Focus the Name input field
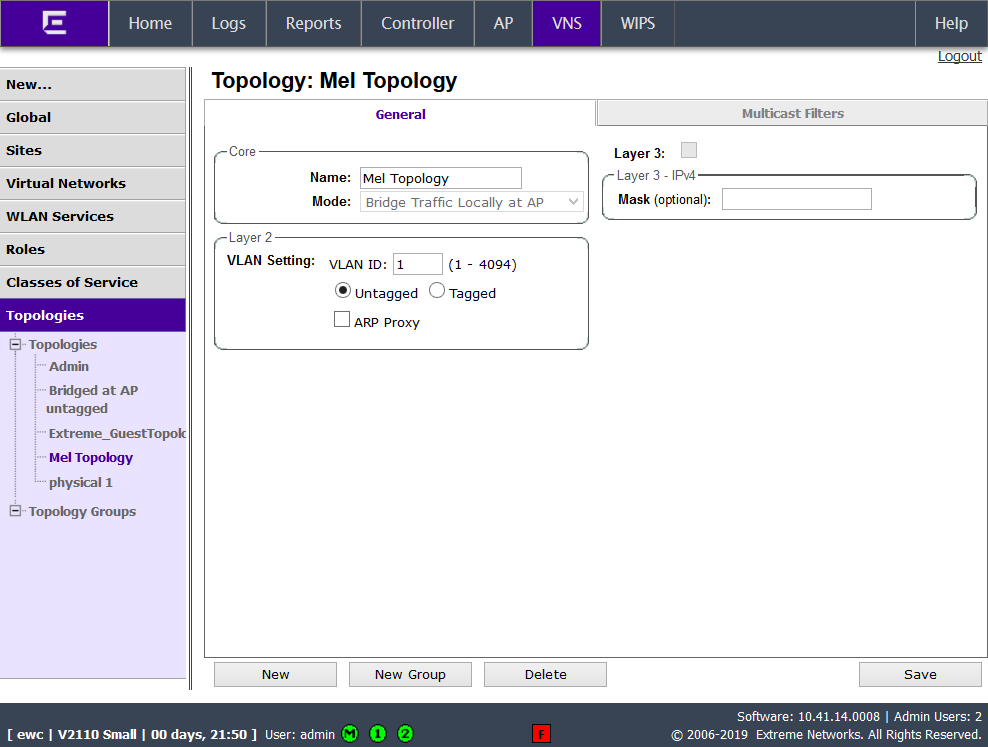The height and width of the screenshot is (747, 988). click(440, 178)
